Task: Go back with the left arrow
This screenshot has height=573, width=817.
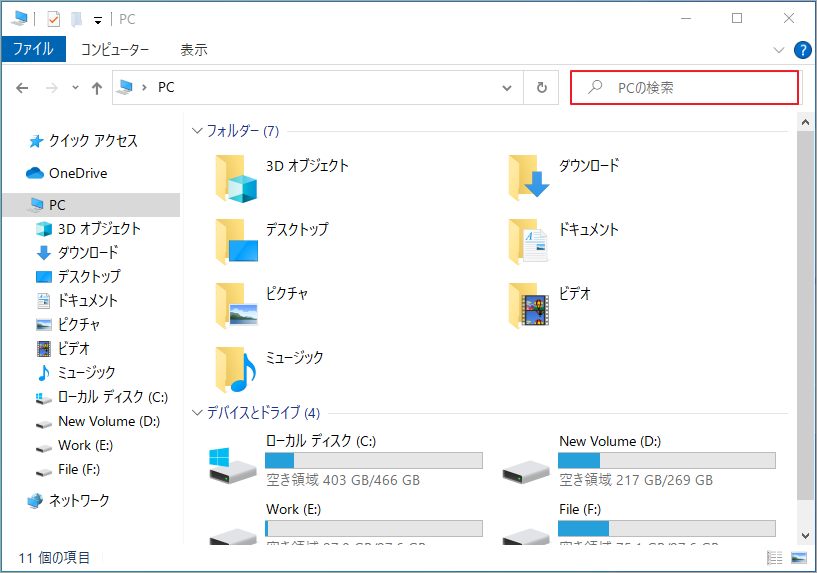Action: coord(22,88)
